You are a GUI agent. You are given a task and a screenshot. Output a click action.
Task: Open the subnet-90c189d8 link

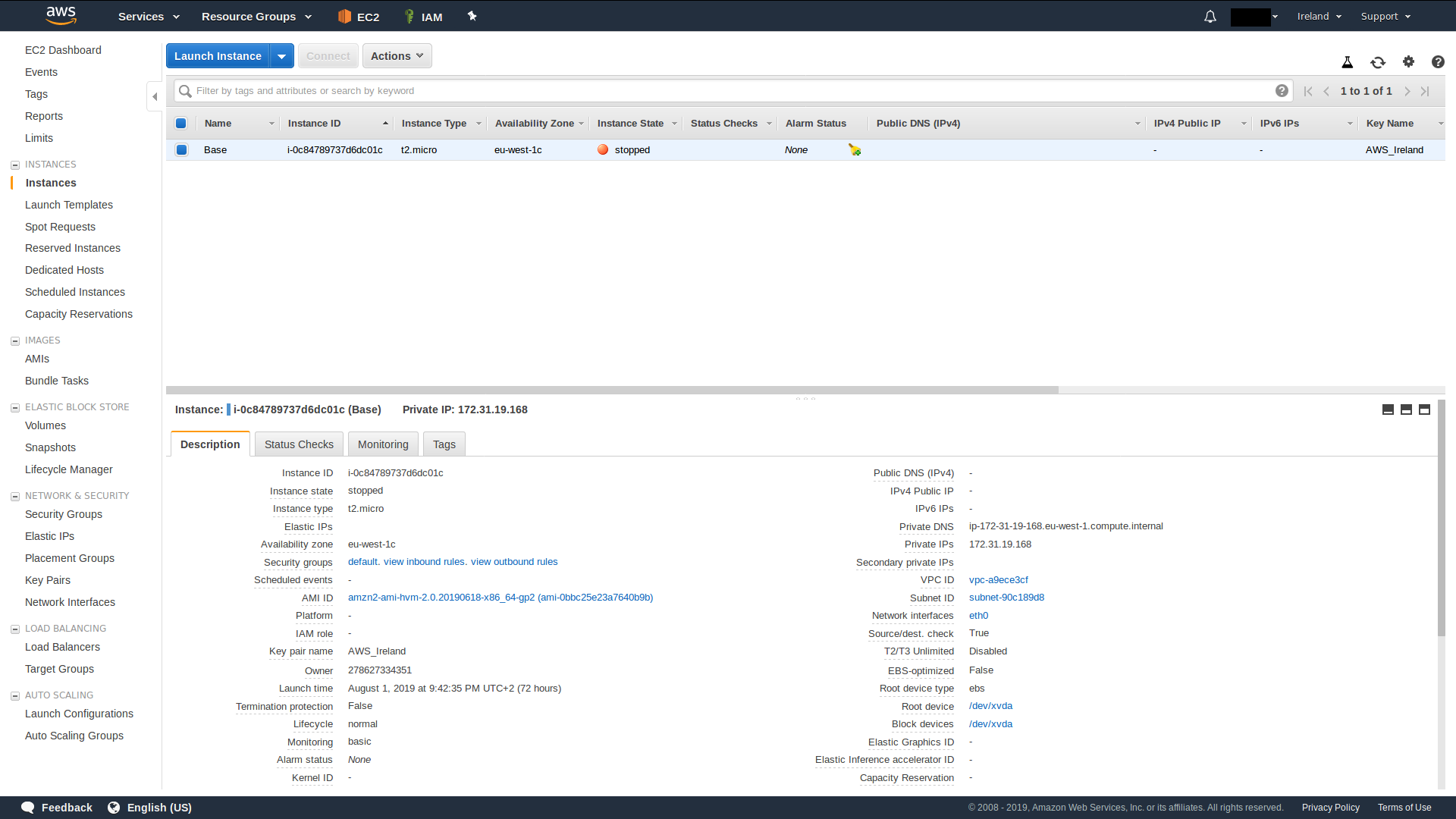point(1006,598)
